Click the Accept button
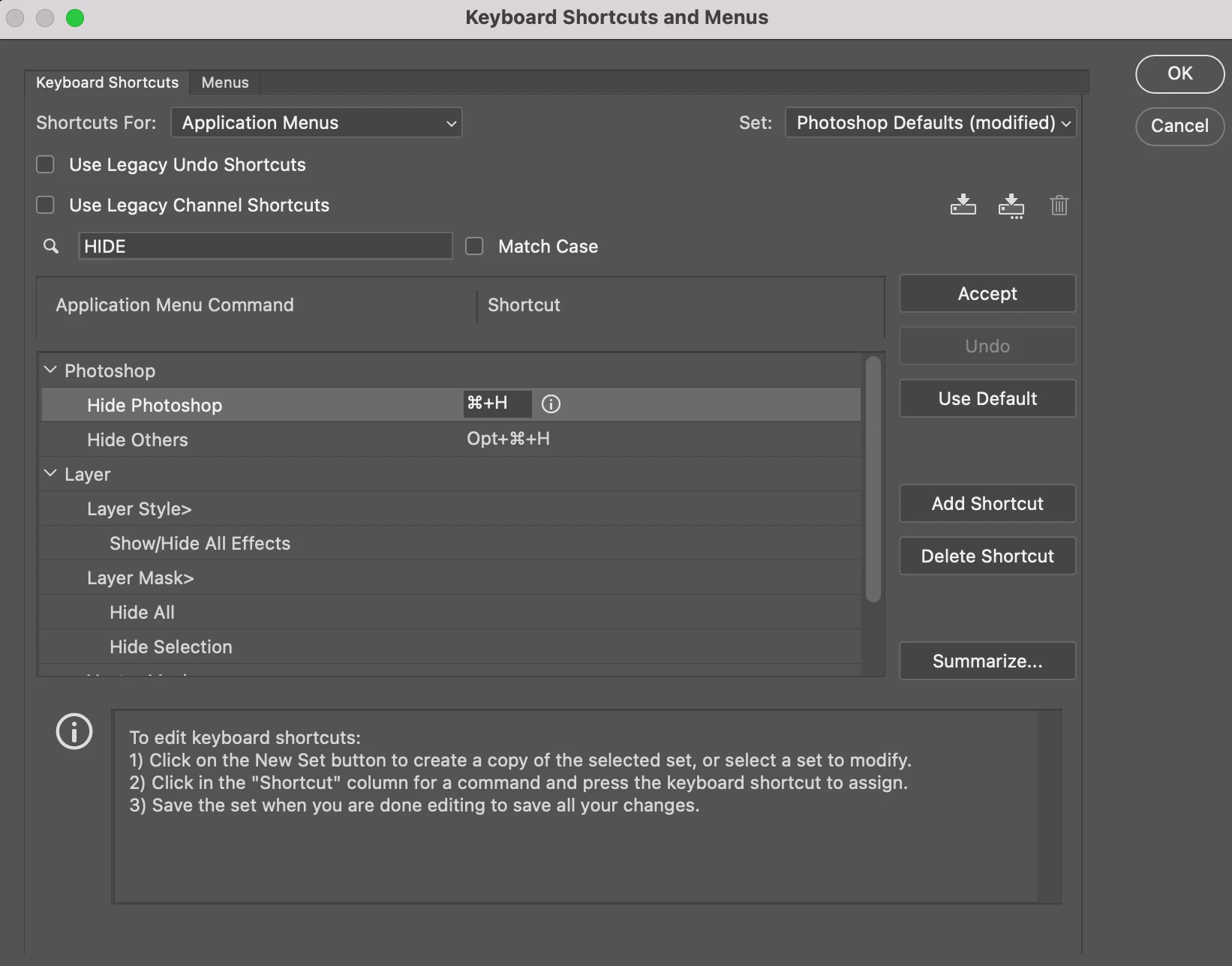1232x966 pixels. click(x=987, y=293)
